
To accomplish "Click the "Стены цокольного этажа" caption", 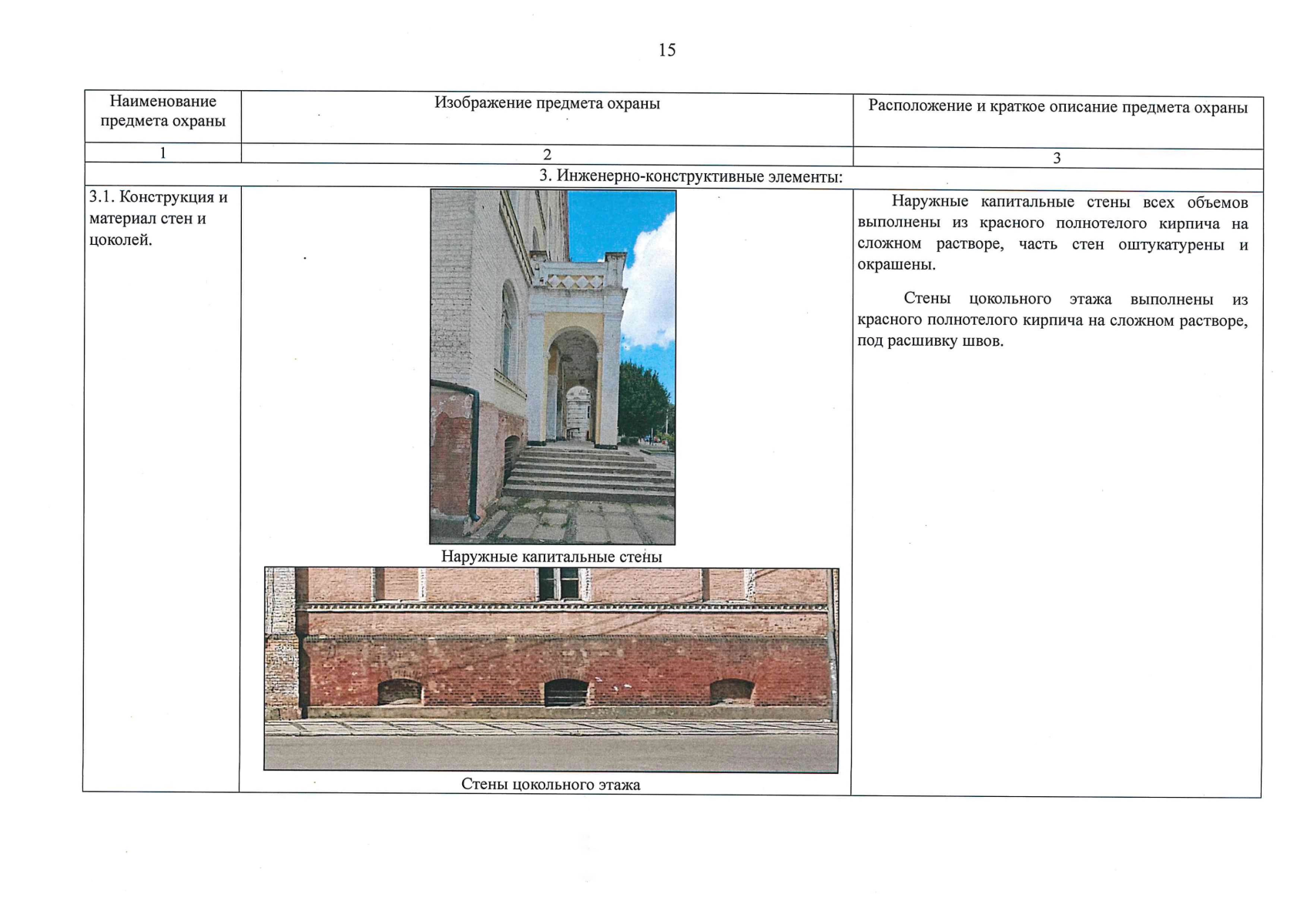I will point(551,785).
